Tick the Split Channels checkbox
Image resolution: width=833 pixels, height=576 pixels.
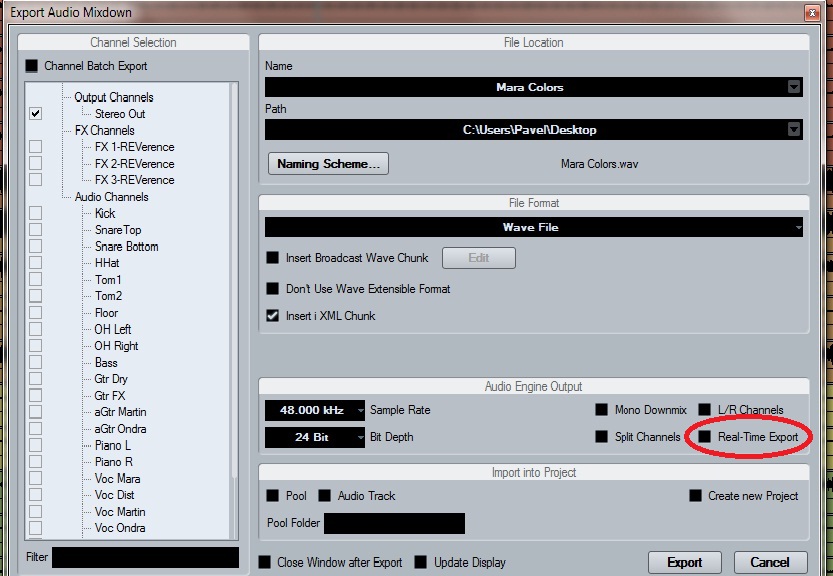[602, 437]
